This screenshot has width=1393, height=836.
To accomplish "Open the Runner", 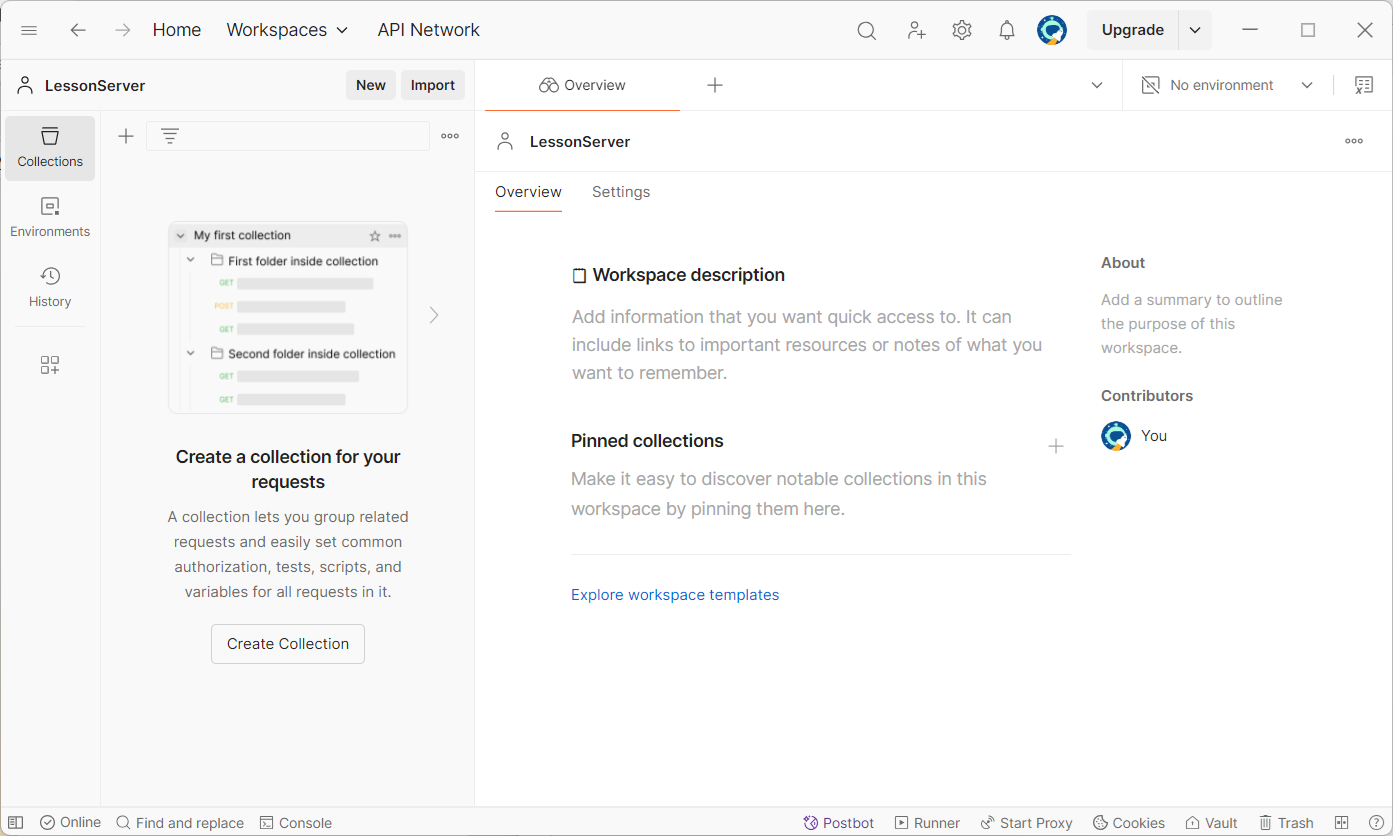I will pyautogui.click(x=927, y=823).
